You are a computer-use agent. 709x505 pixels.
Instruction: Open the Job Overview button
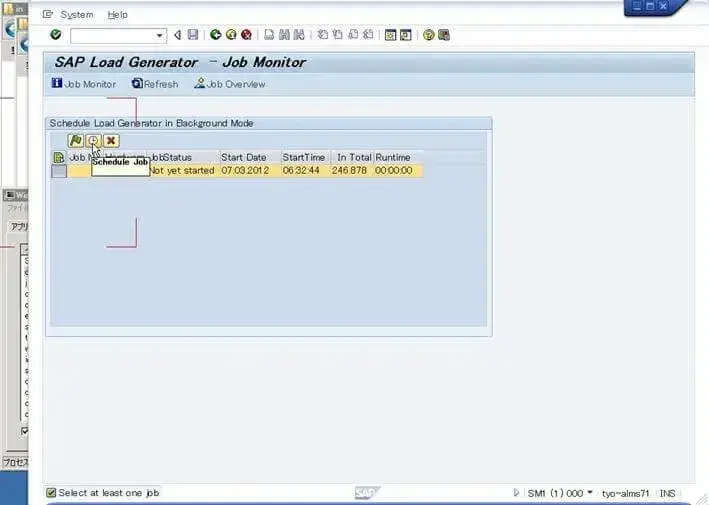[x=230, y=84]
